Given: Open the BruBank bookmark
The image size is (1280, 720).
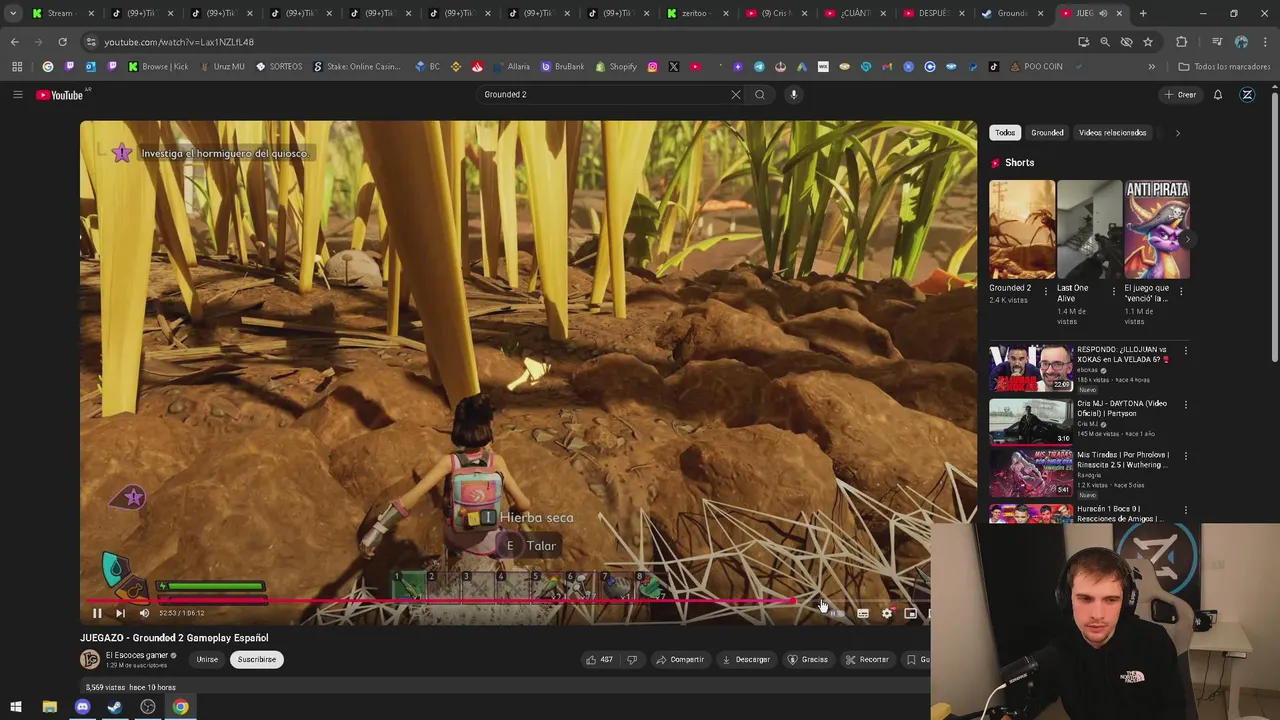Looking at the screenshot, I should [x=563, y=66].
